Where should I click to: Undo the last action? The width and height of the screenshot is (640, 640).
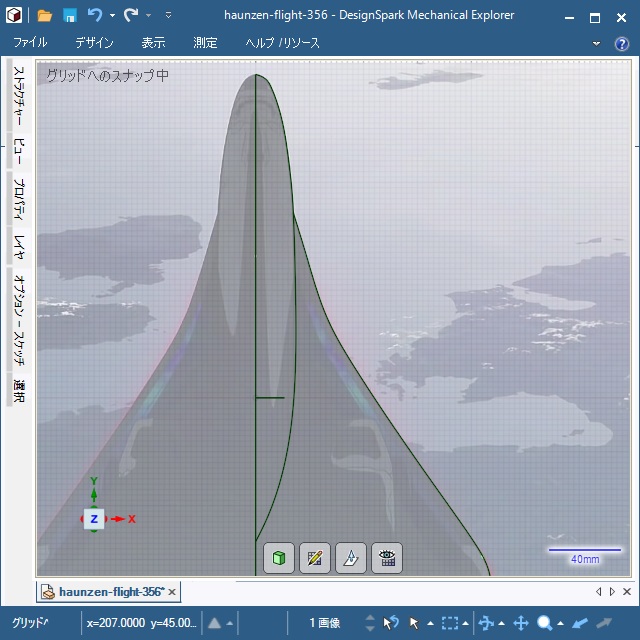(x=95, y=16)
